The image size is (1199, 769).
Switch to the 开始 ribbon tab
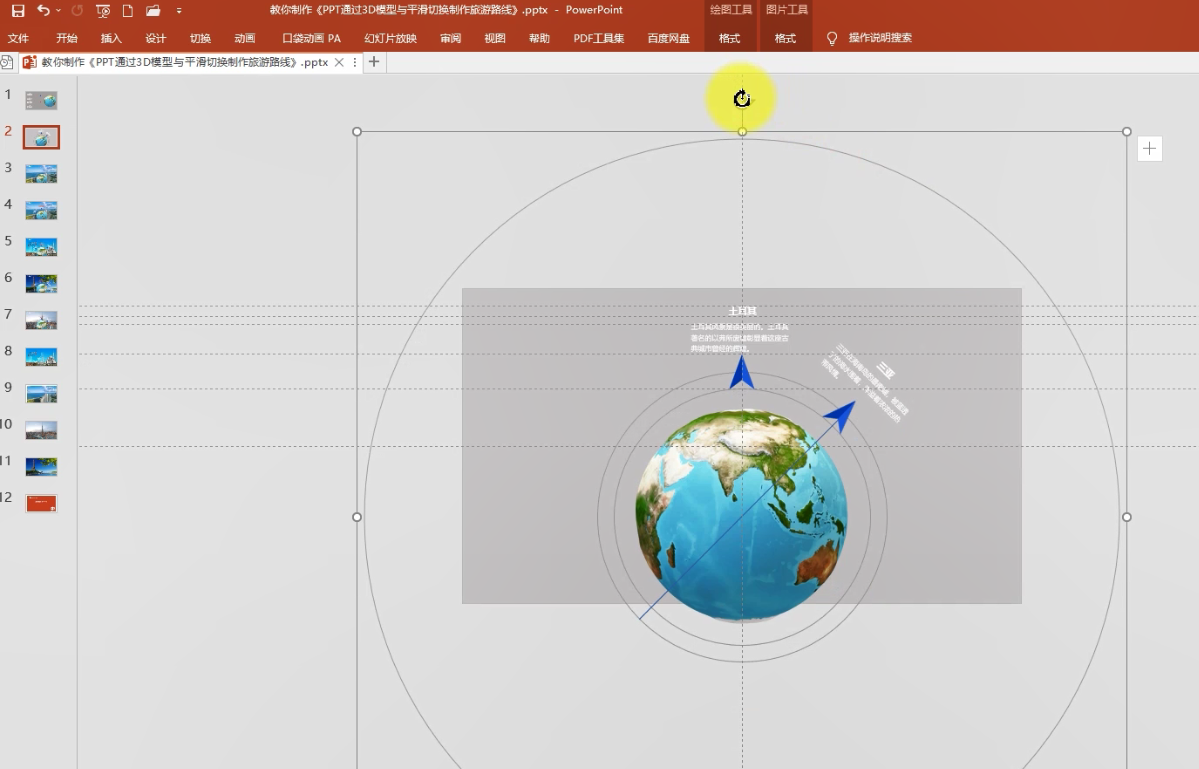click(x=67, y=38)
